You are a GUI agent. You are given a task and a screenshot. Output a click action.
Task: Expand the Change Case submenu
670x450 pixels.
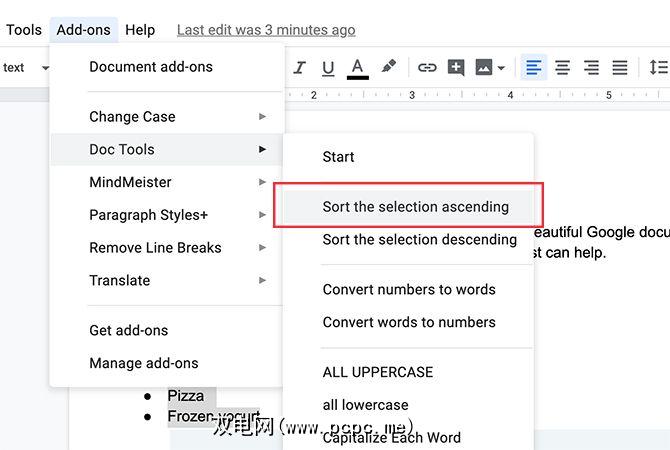tap(167, 117)
